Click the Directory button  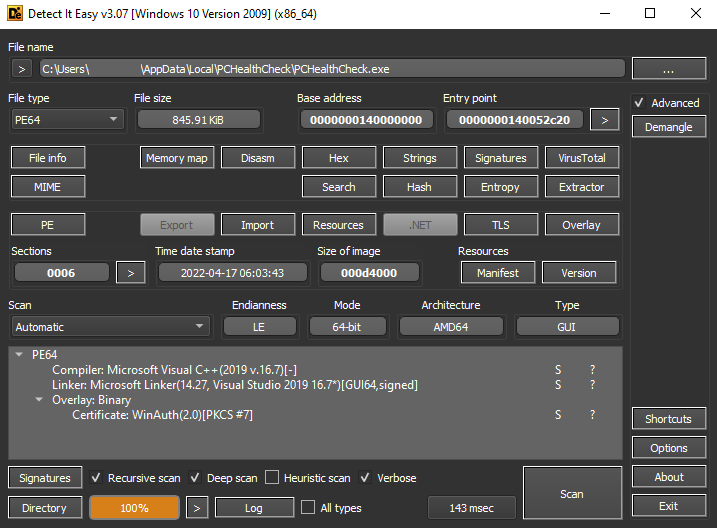point(45,508)
